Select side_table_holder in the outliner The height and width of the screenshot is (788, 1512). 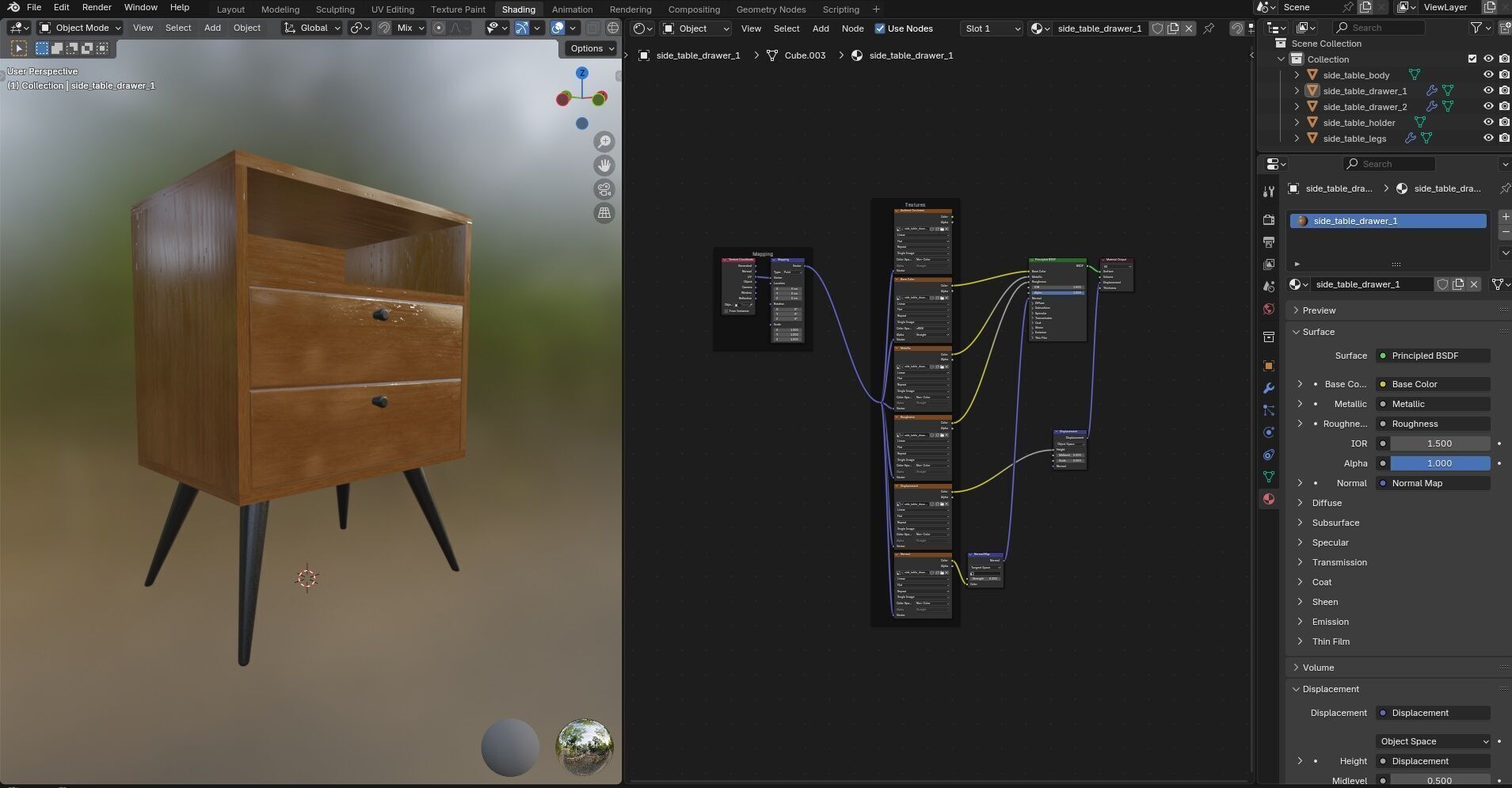pos(1358,123)
